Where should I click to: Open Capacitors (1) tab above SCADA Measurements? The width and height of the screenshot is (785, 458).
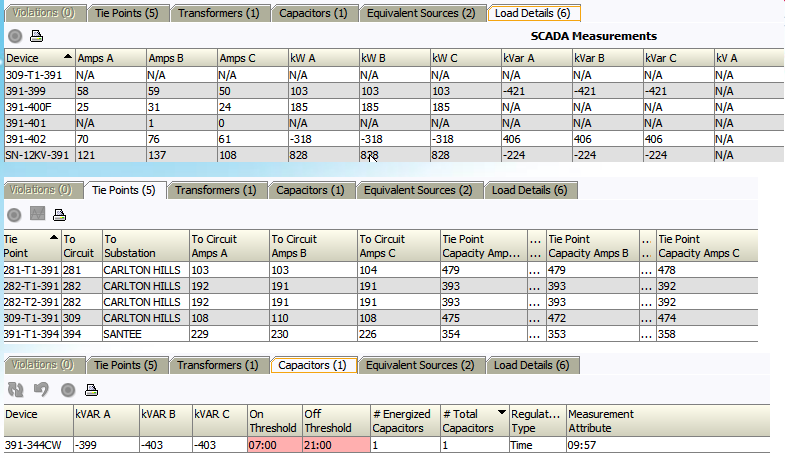click(313, 13)
